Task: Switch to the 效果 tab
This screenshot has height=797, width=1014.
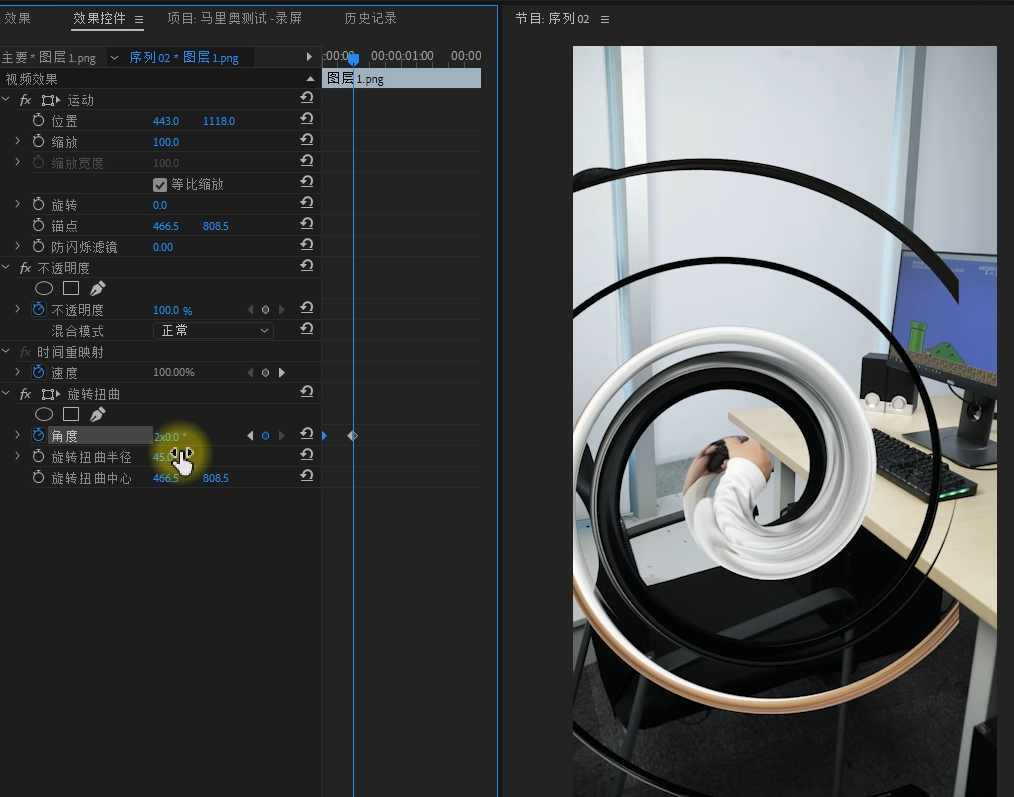Action: tap(17, 18)
